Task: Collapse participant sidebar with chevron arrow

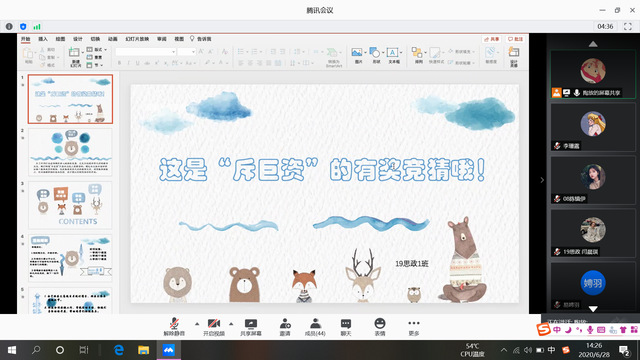Action: pos(542,180)
